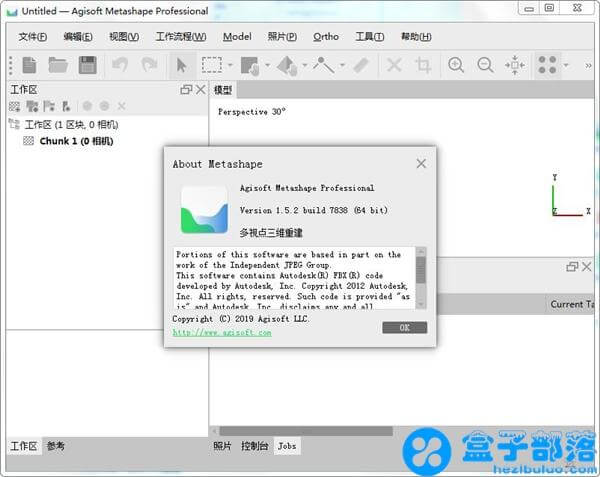Open the 帮助(H) menu
This screenshot has width=600, height=477.
(x=416, y=37)
